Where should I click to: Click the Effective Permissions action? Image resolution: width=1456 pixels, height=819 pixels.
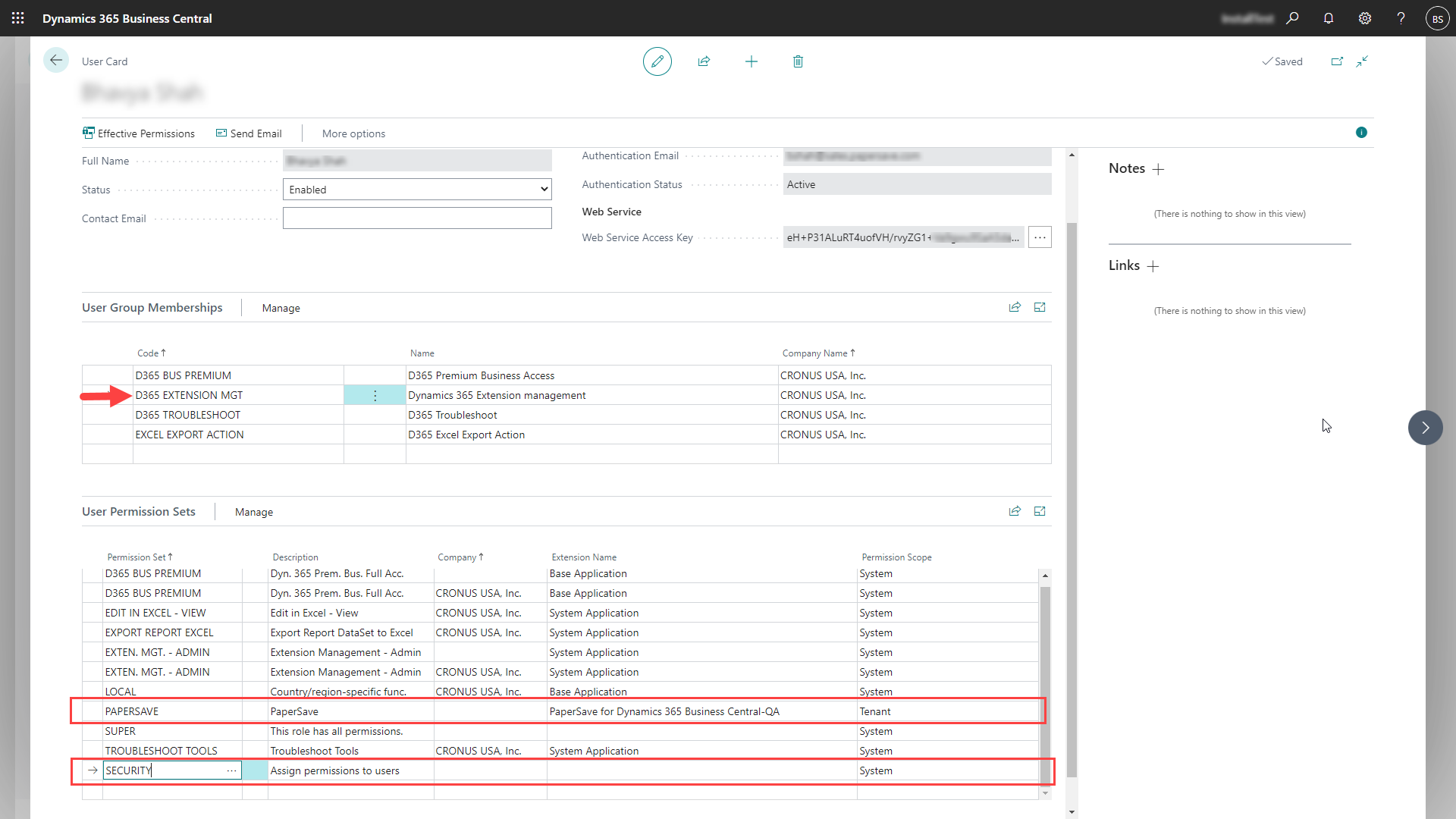[x=139, y=133]
